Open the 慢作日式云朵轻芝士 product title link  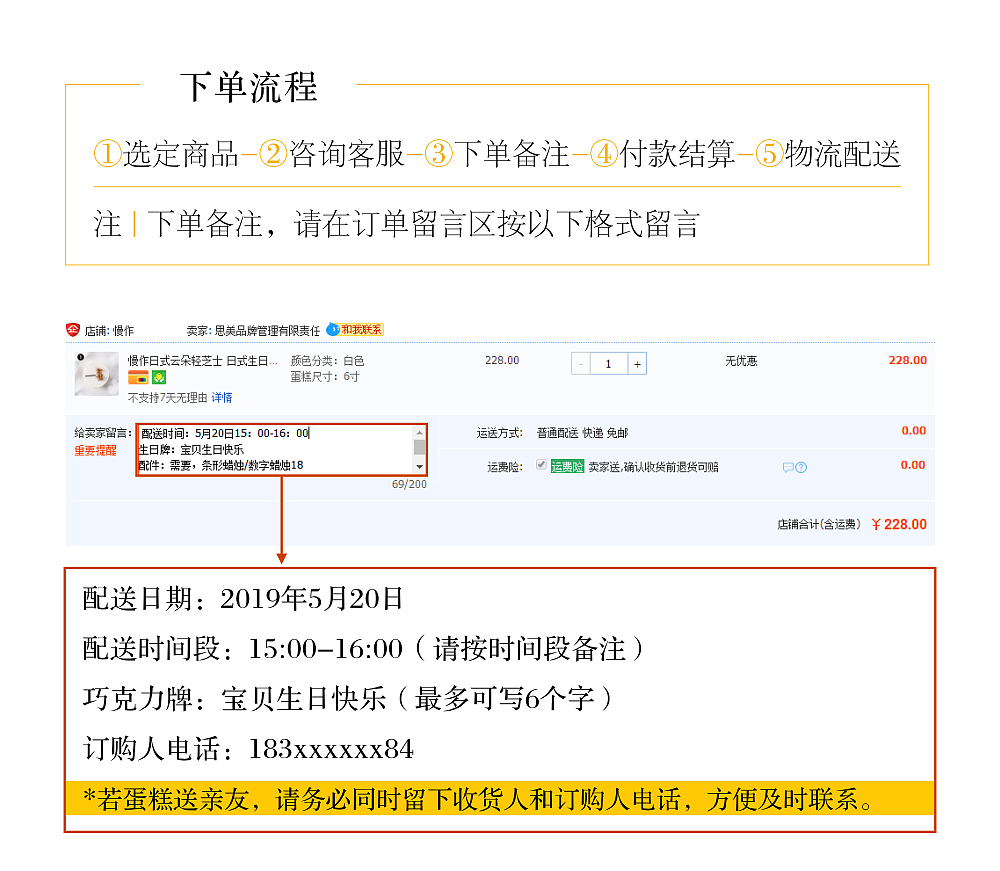tap(203, 361)
